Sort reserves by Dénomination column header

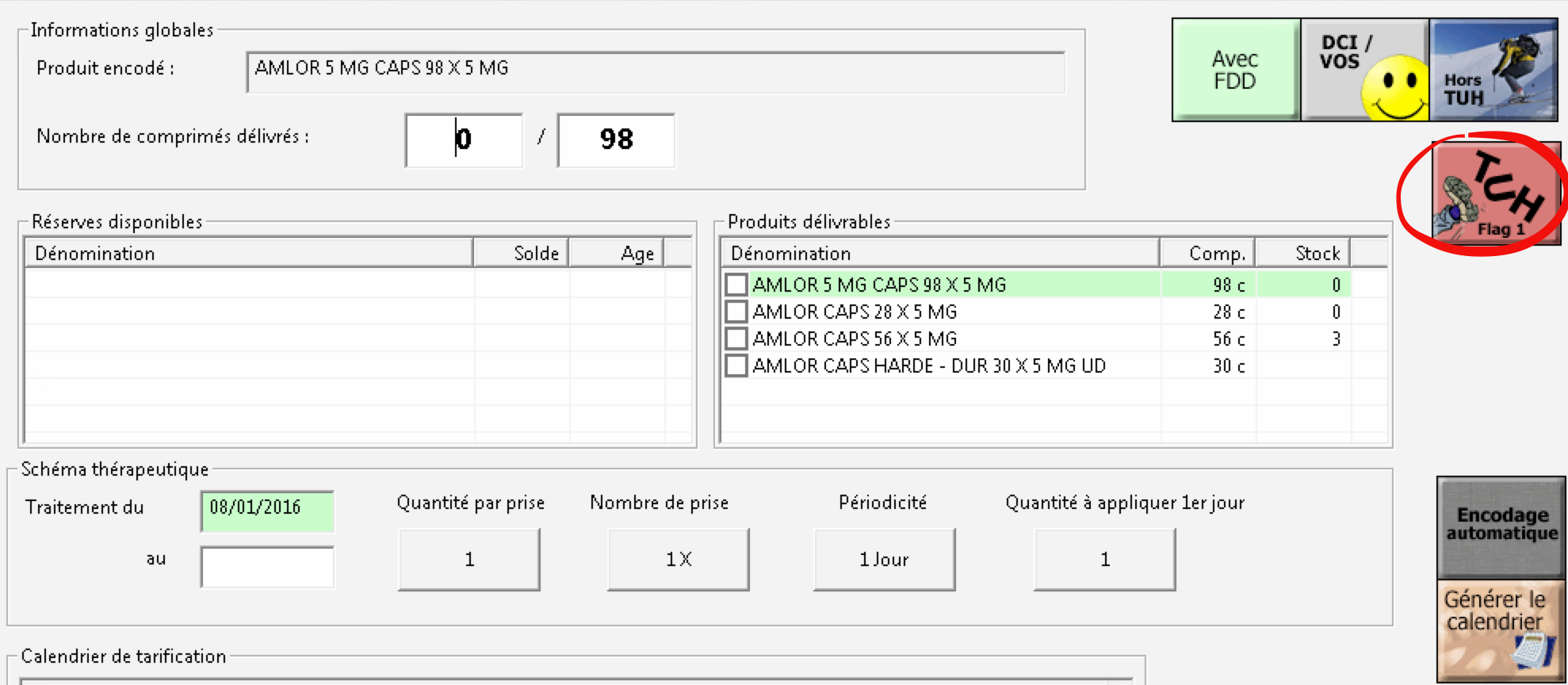pyautogui.click(x=249, y=254)
